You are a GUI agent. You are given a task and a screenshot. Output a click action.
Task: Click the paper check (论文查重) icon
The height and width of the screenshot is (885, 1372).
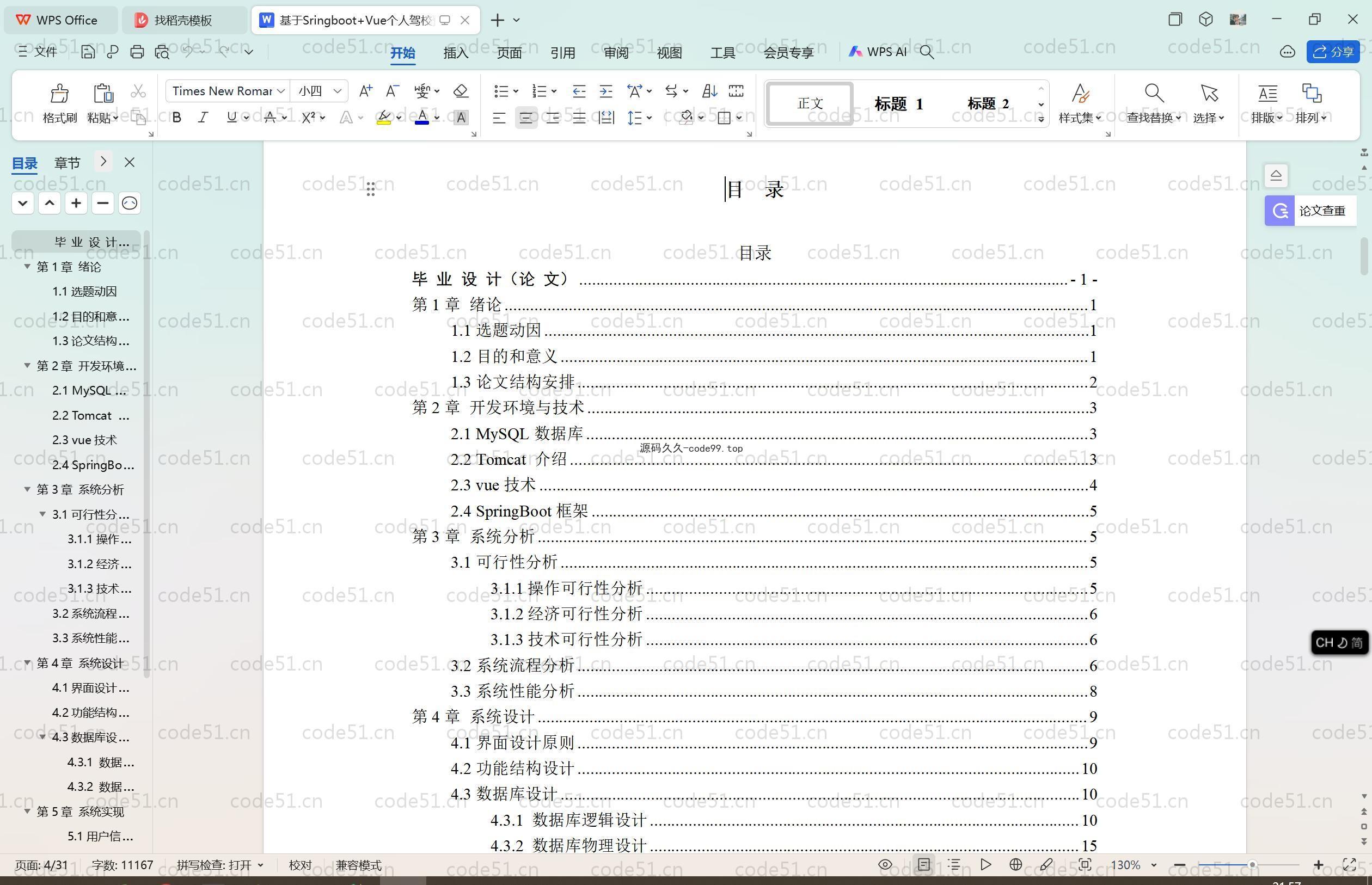pos(1279,210)
